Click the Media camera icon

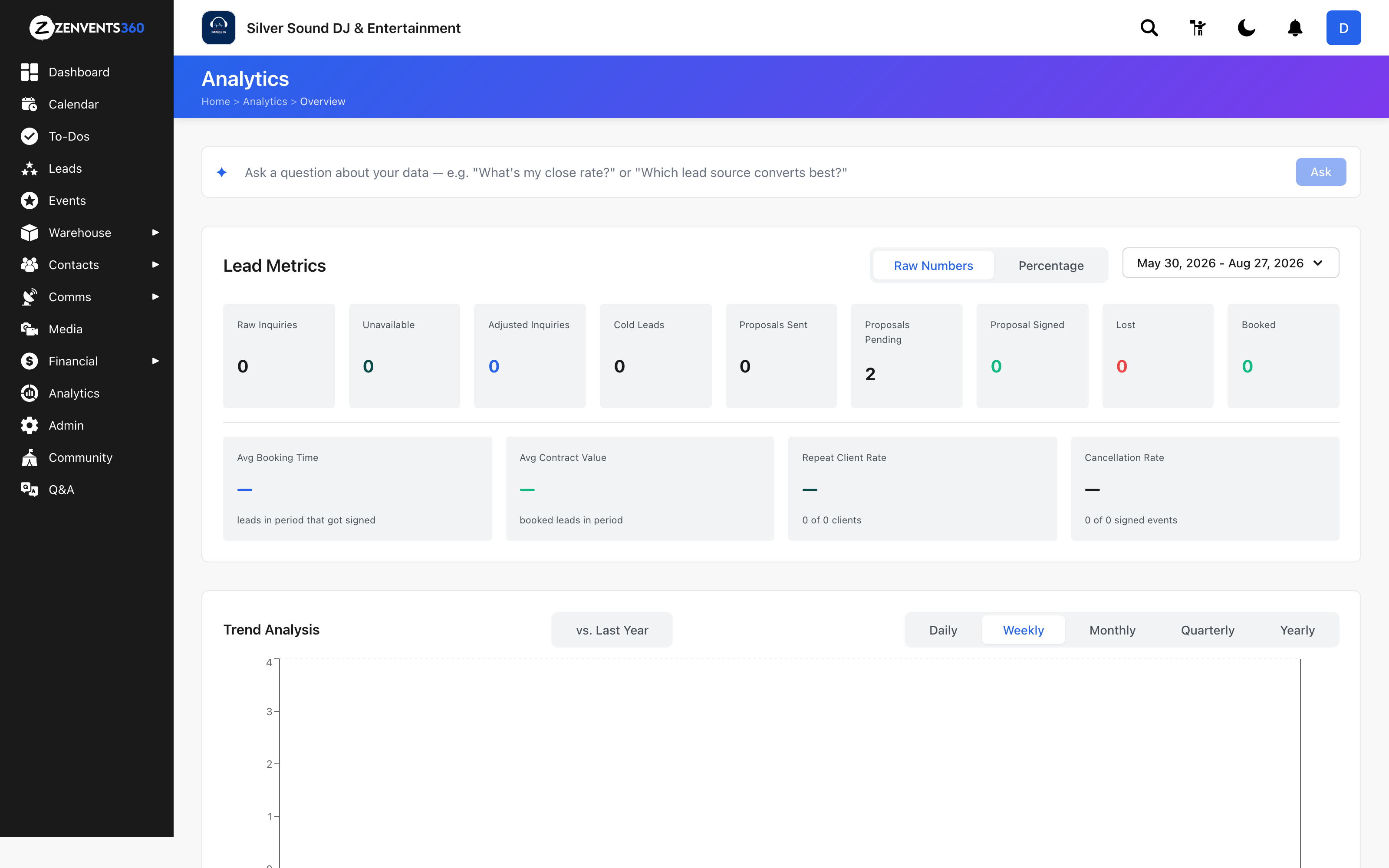(x=29, y=329)
